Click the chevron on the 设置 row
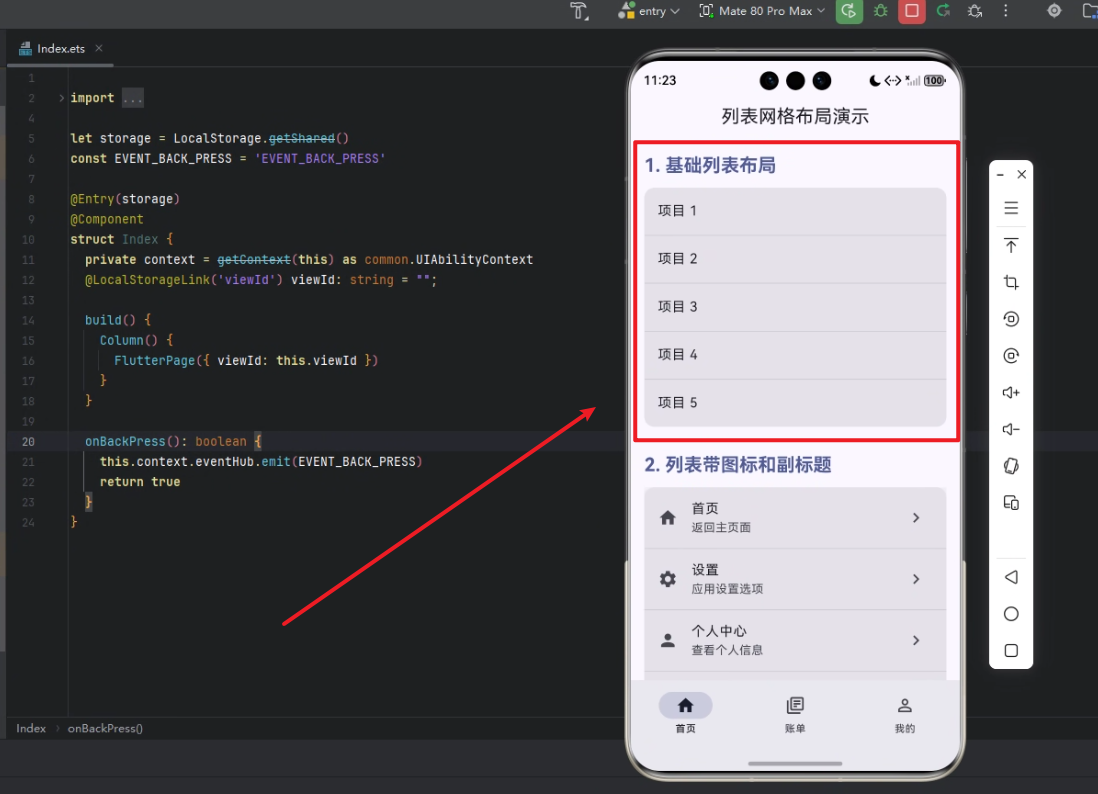The height and width of the screenshot is (794, 1098). pos(916,579)
